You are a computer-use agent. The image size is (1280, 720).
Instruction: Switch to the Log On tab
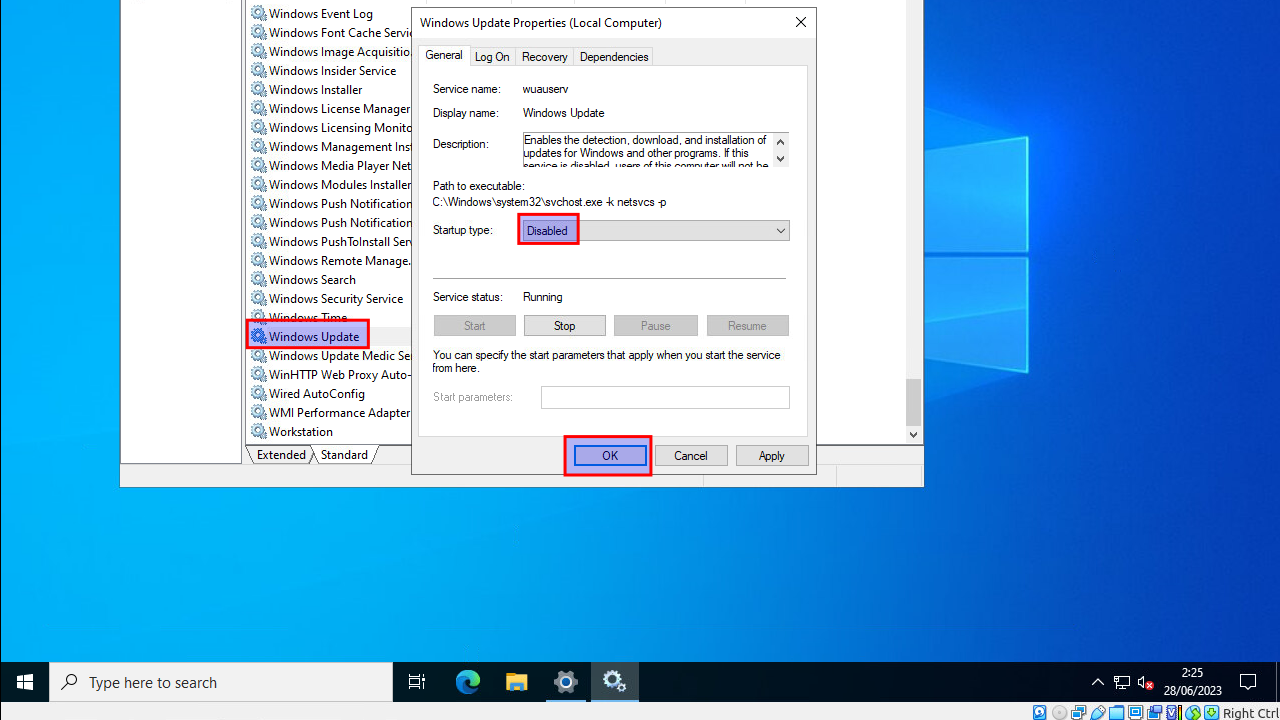coord(492,57)
